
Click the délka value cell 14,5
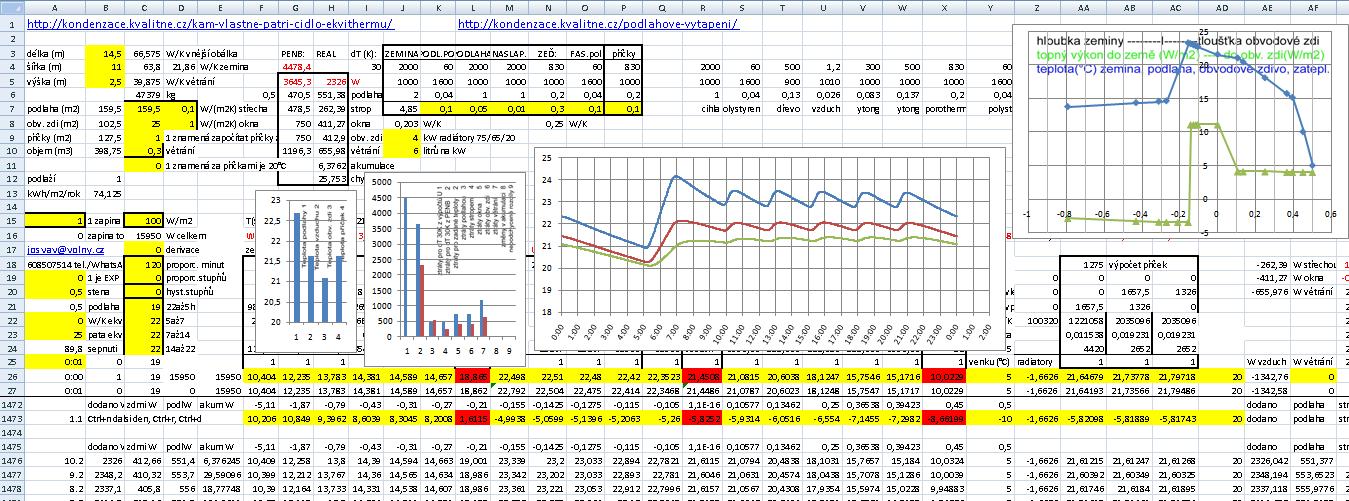point(105,52)
